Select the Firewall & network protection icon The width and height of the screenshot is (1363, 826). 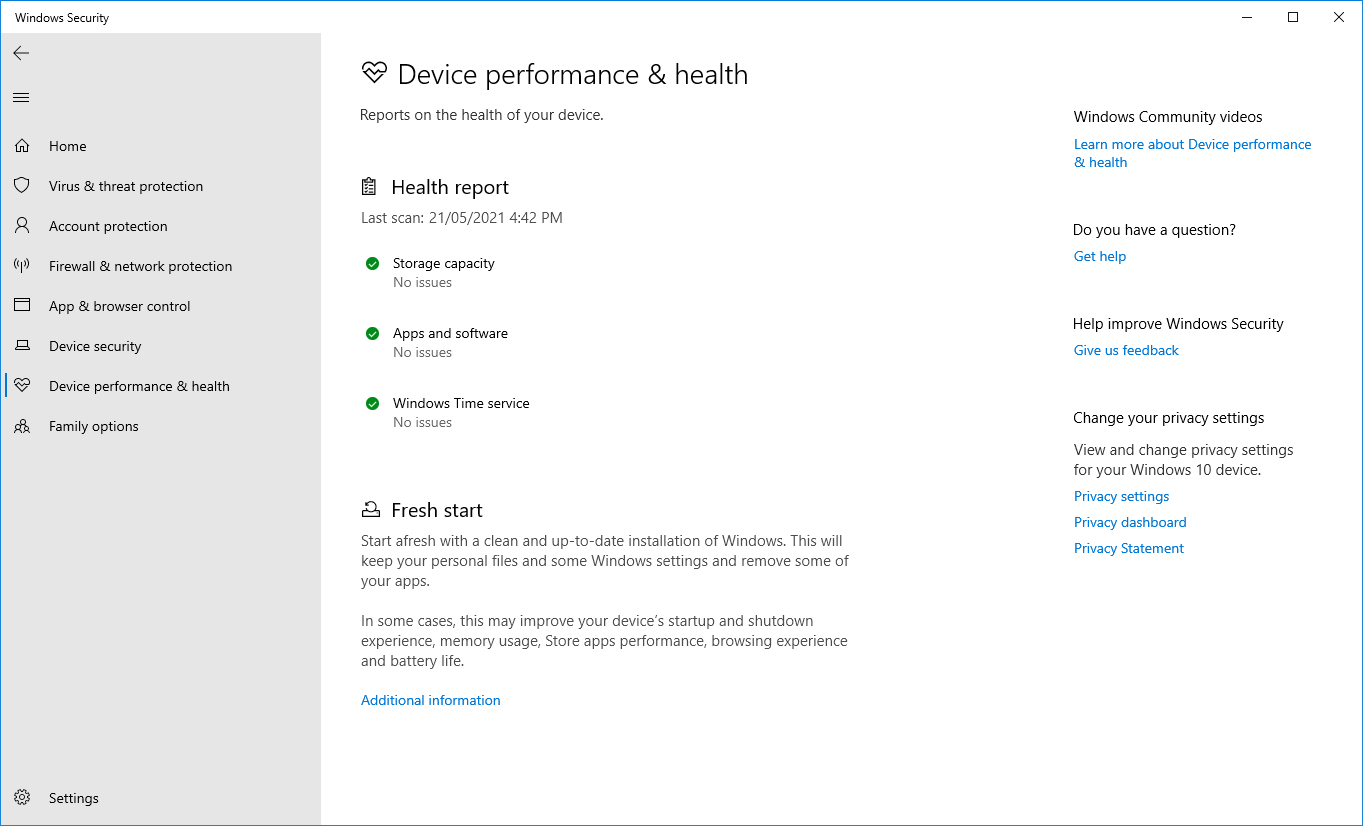pyautogui.click(x=22, y=265)
